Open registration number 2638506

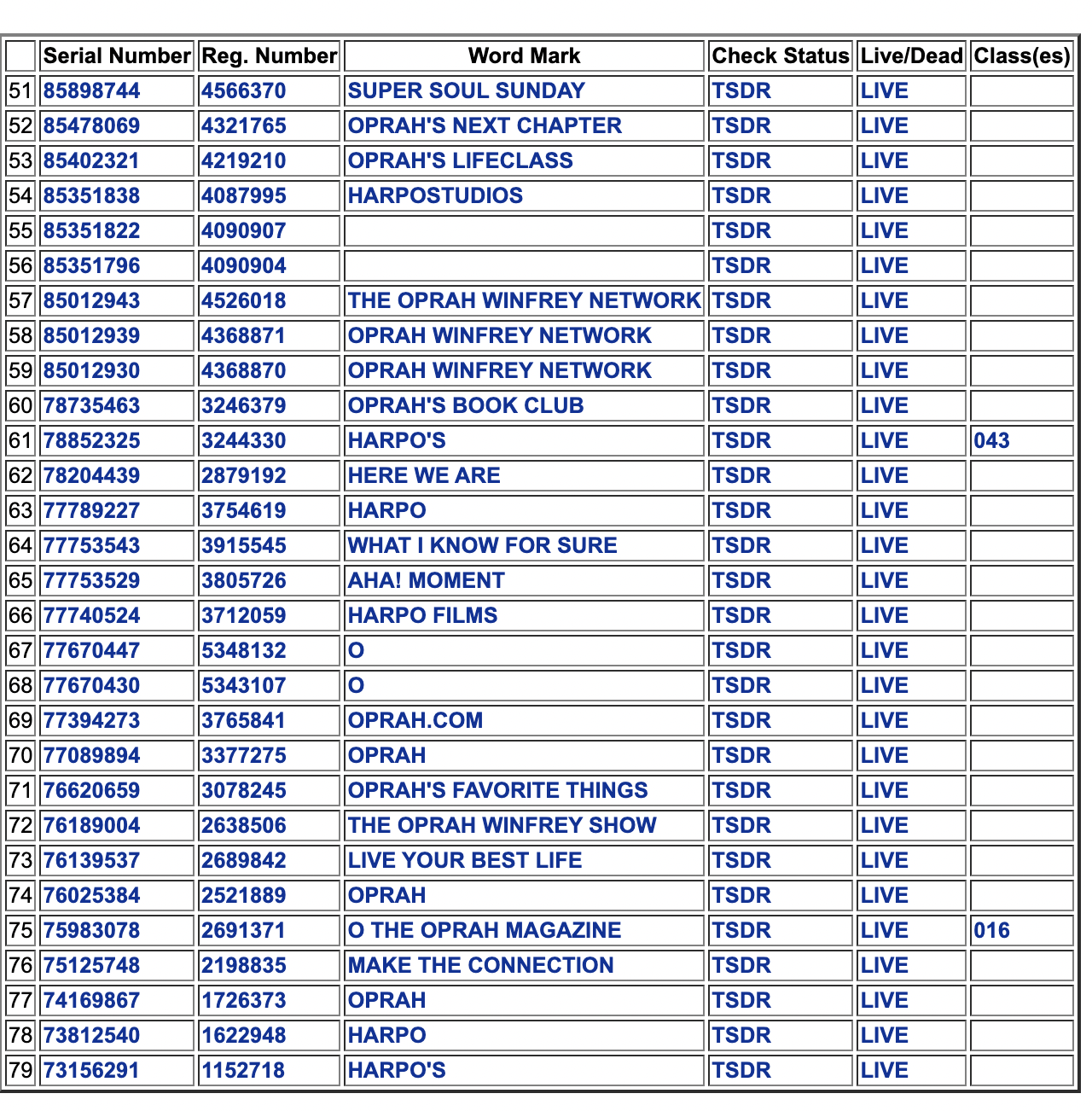(244, 826)
